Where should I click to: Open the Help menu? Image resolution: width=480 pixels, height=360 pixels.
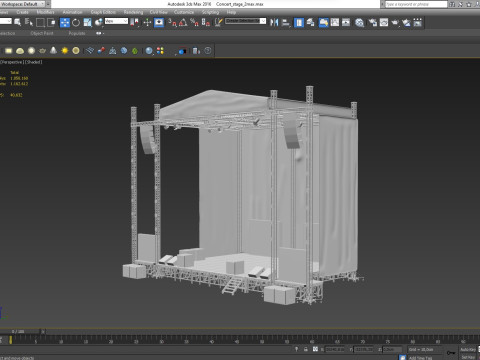tap(231, 12)
